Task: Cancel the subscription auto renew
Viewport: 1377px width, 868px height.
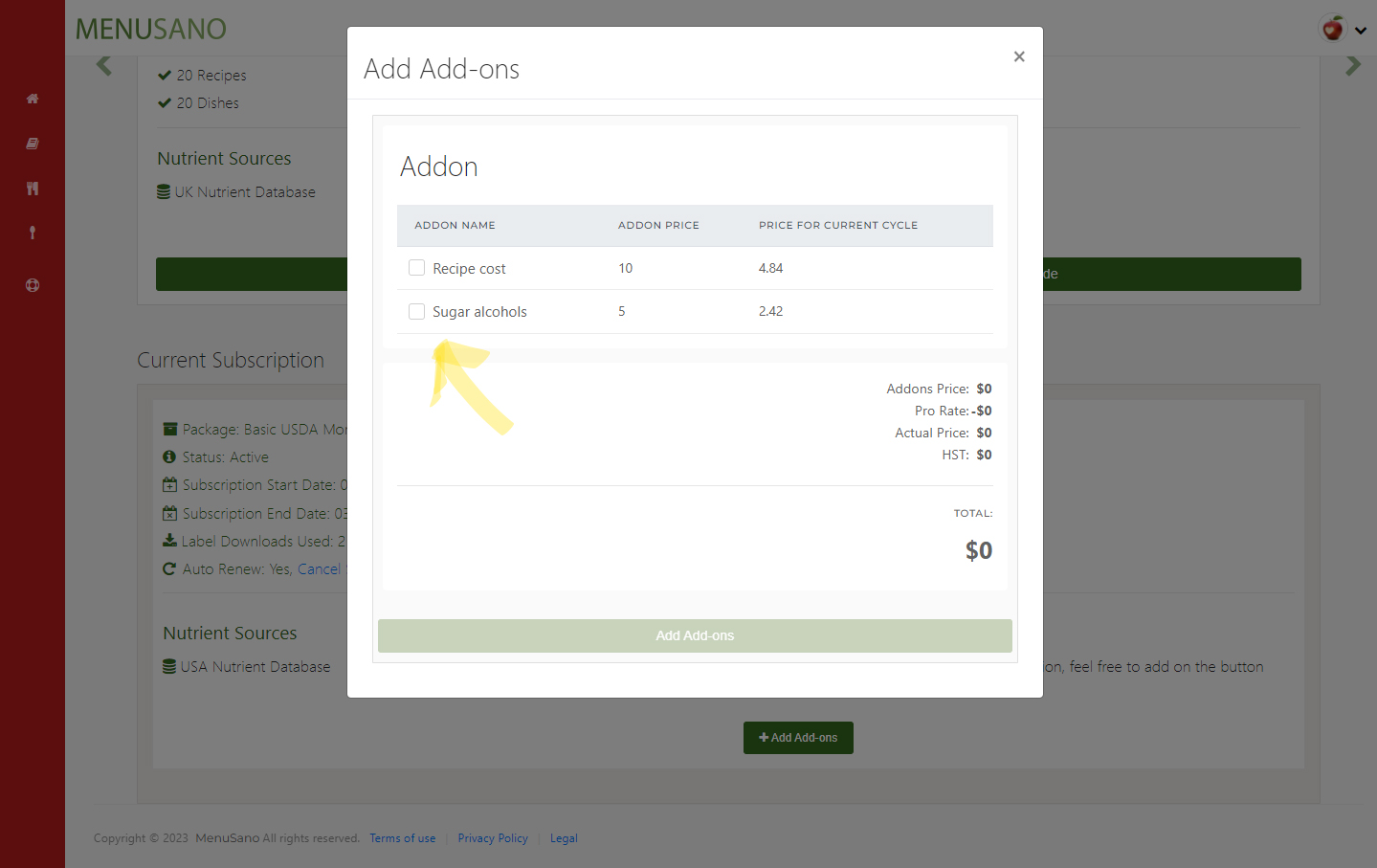Action: coord(319,569)
